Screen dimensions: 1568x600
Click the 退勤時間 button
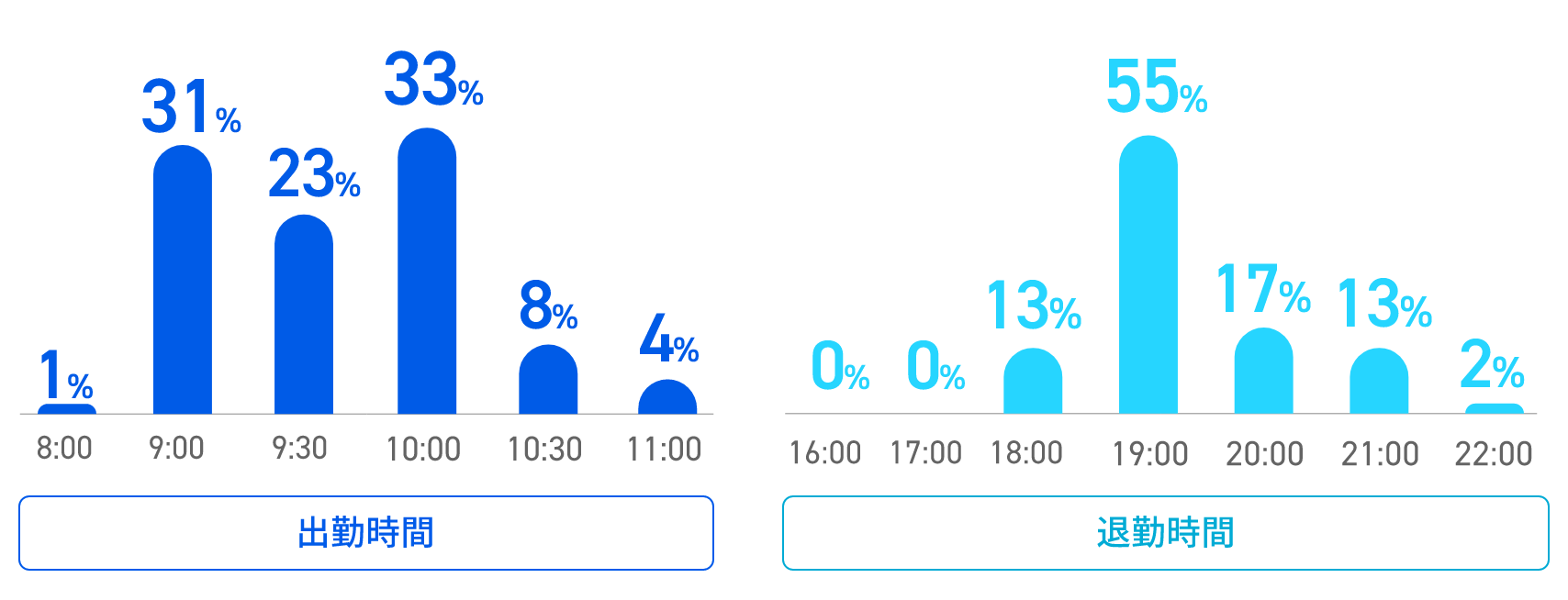pos(1165,533)
